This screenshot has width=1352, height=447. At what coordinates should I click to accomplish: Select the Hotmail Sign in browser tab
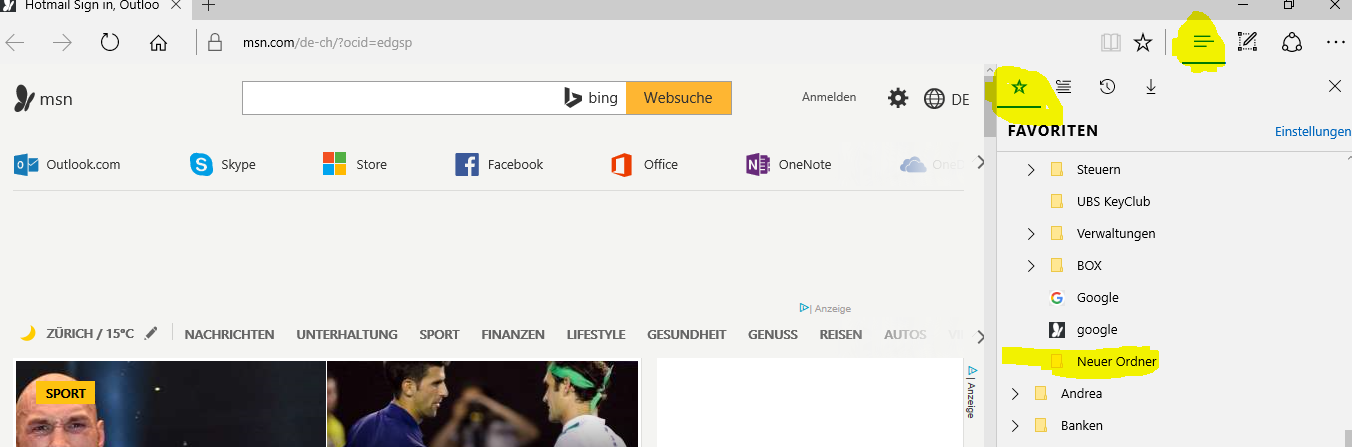pyautogui.click(x=90, y=5)
